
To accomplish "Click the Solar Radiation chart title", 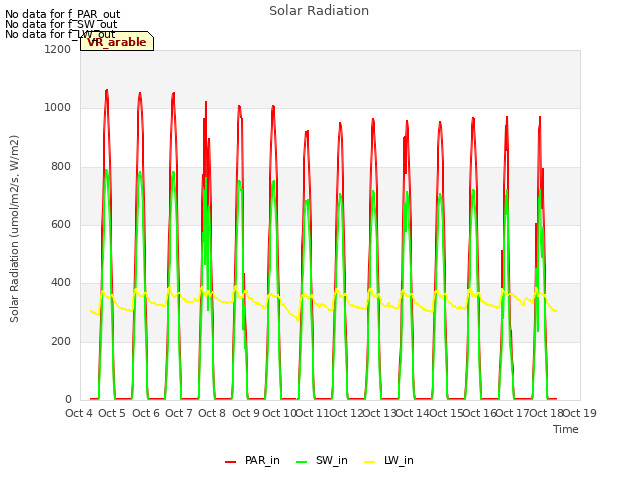I will [x=319, y=11].
